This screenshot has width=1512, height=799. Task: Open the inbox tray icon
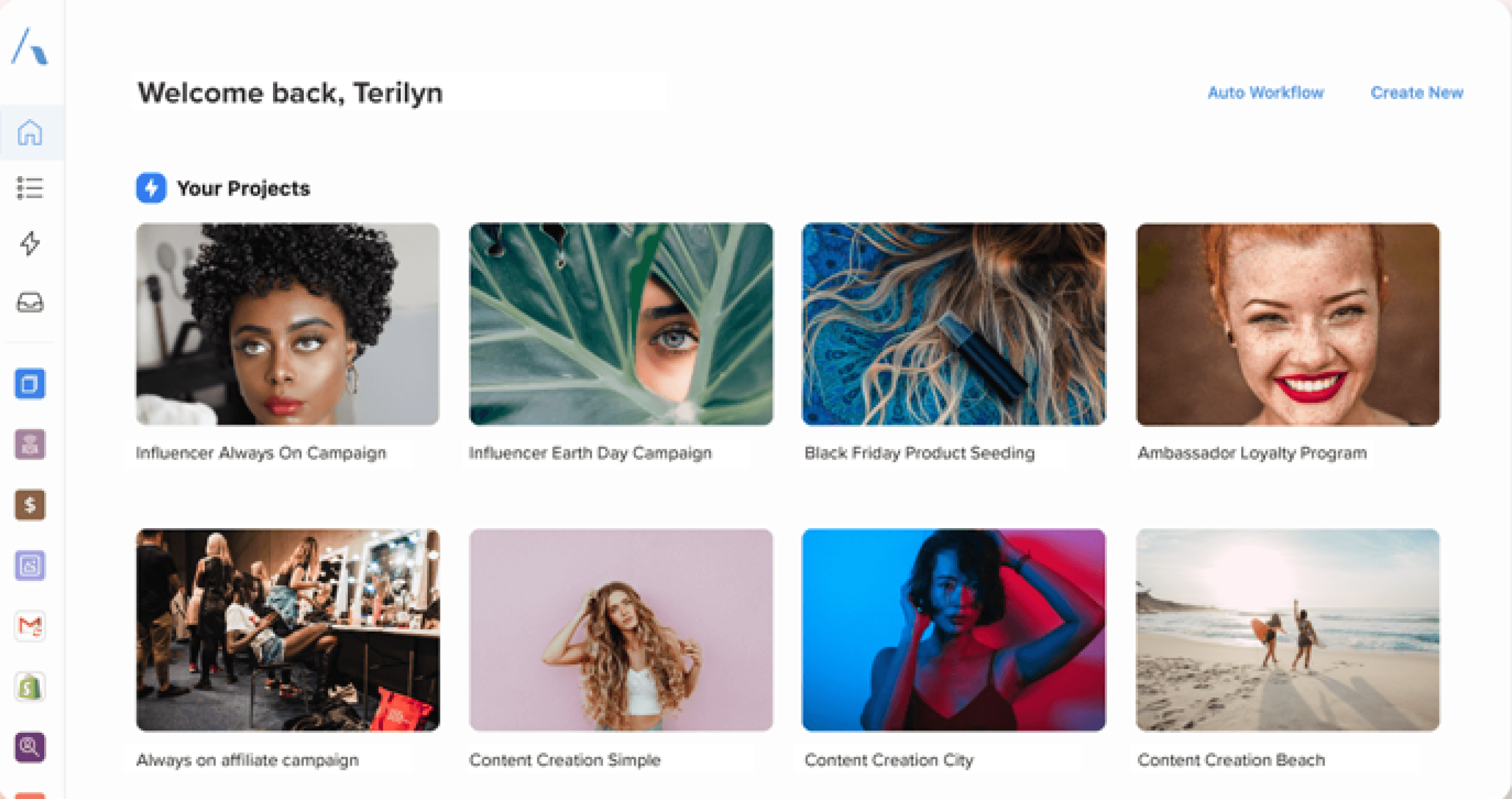click(30, 303)
